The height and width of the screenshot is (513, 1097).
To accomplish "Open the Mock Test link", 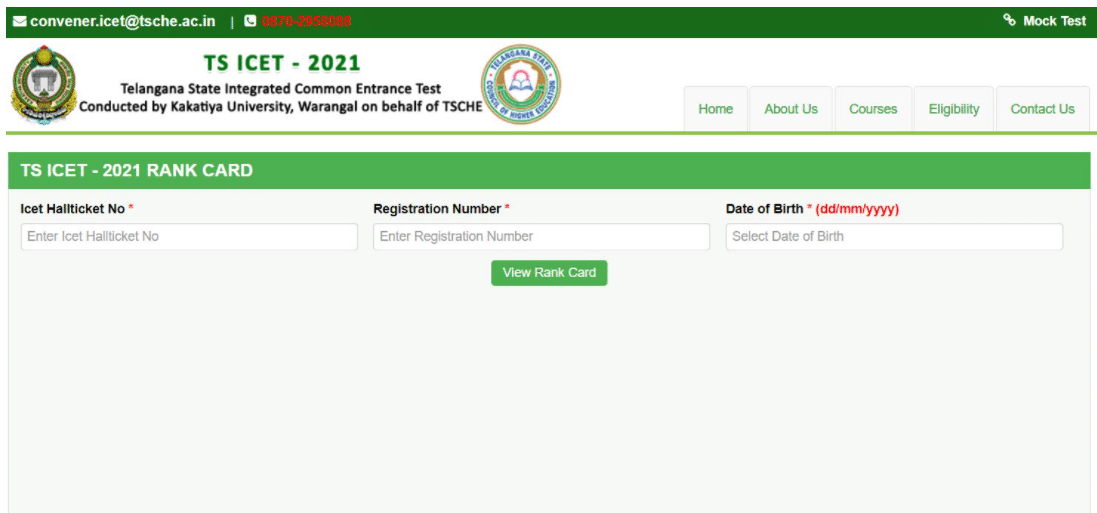I will pos(1054,21).
